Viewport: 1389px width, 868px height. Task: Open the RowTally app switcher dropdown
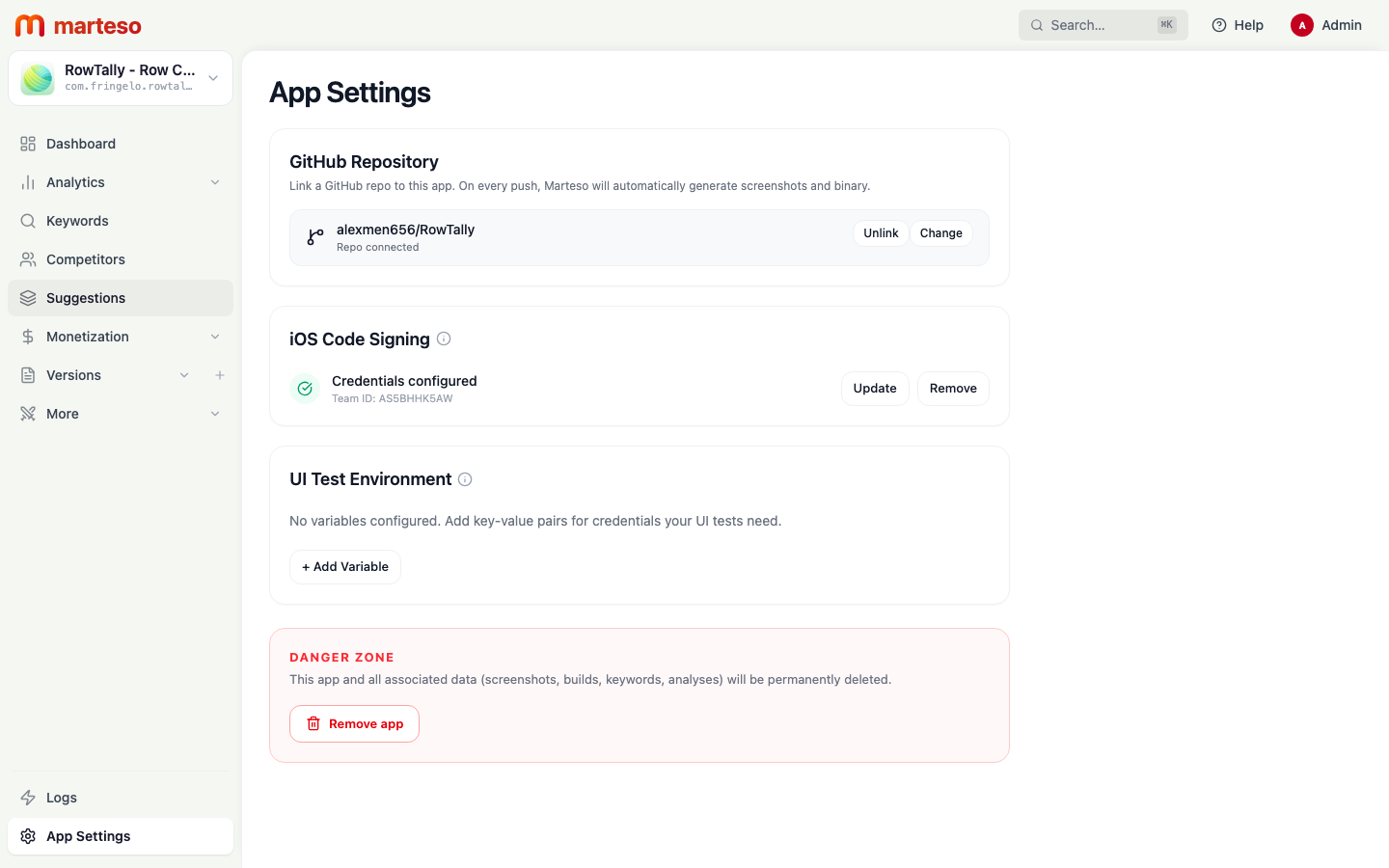pyautogui.click(x=121, y=78)
